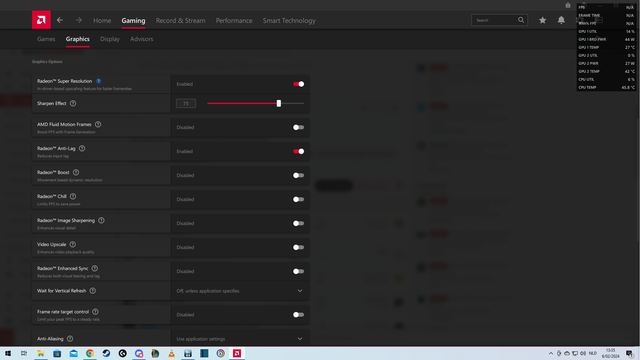
Task: Go forward with the right arrow
Action: pyautogui.click(x=78, y=20)
